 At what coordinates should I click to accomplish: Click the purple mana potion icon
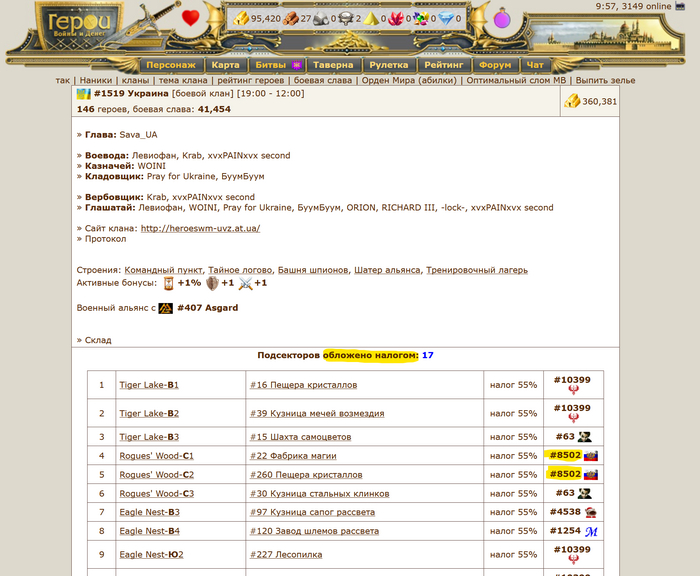(502, 18)
